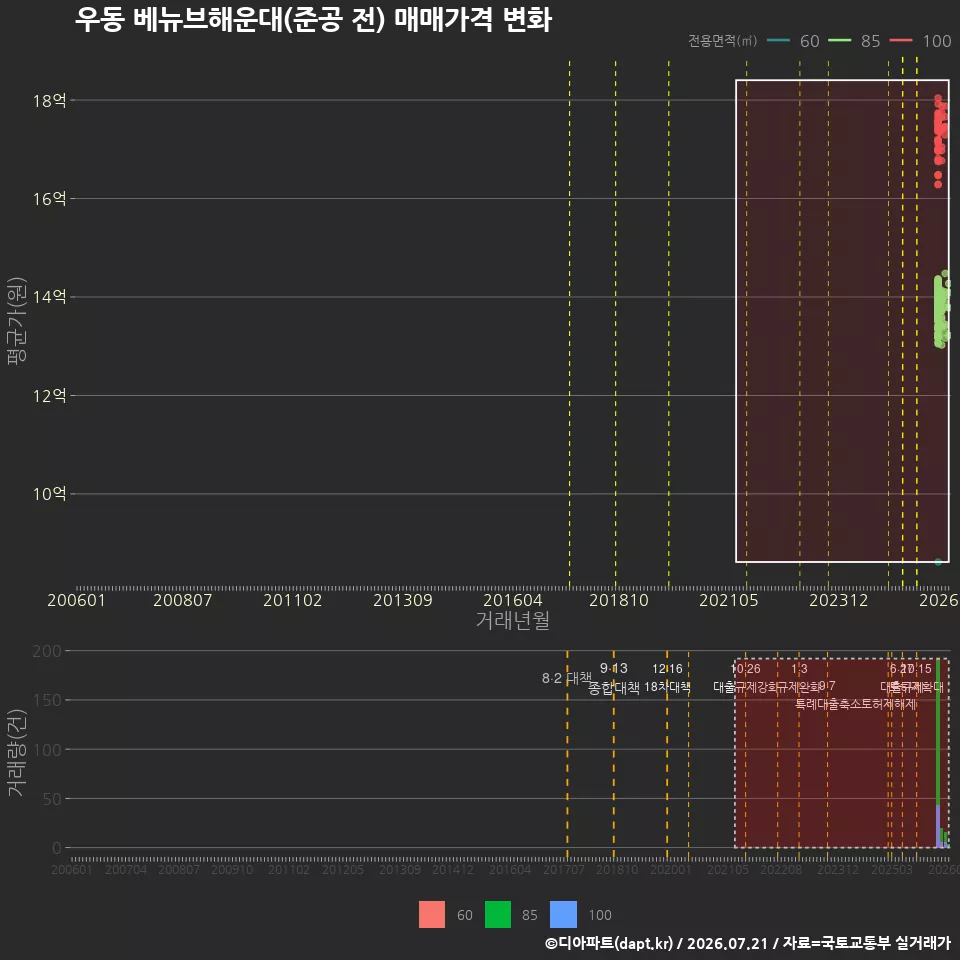This screenshot has height=960, width=960.
Task: Click the 0 label on volume axis
Action: click(x=57, y=848)
